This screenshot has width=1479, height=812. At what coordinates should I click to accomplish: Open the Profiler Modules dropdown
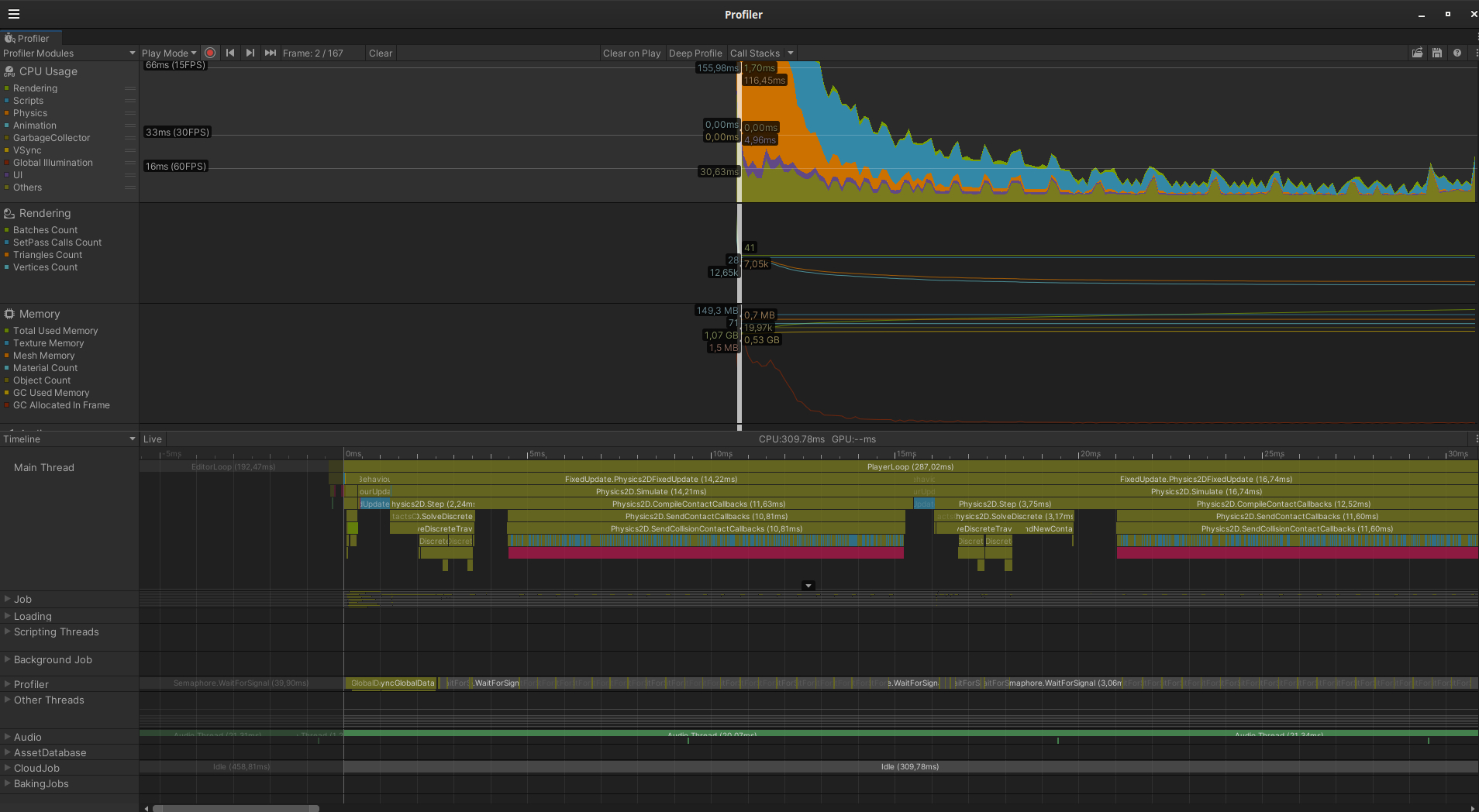coord(69,53)
